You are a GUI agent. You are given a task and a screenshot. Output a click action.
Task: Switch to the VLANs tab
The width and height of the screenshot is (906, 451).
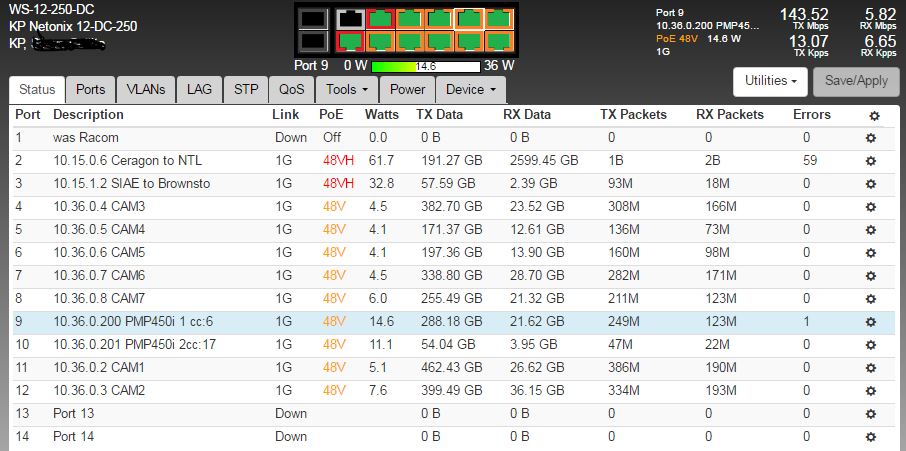pyautogui.click(x=147, y=89)
